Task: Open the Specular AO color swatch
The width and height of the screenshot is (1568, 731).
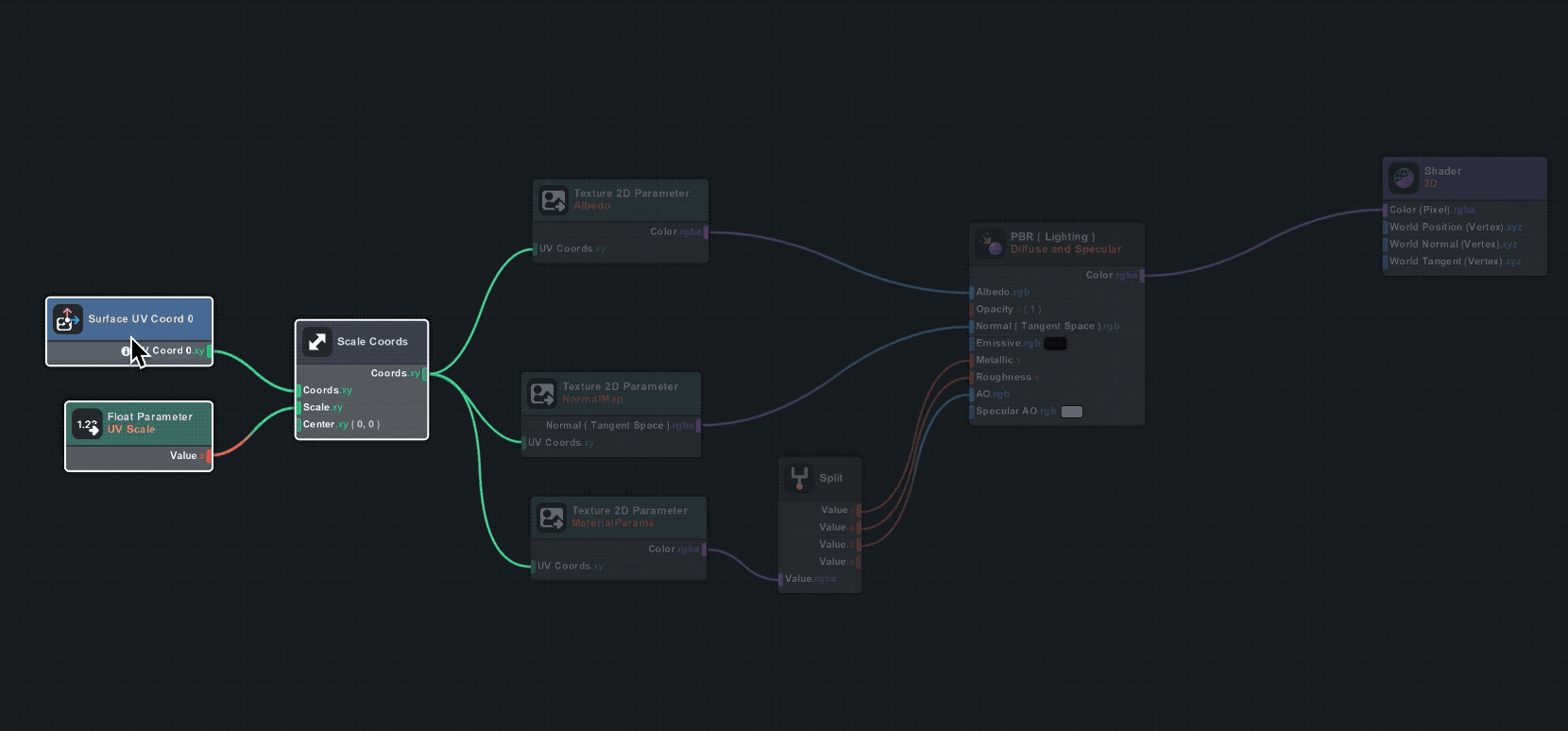Action: (1071, 412)
